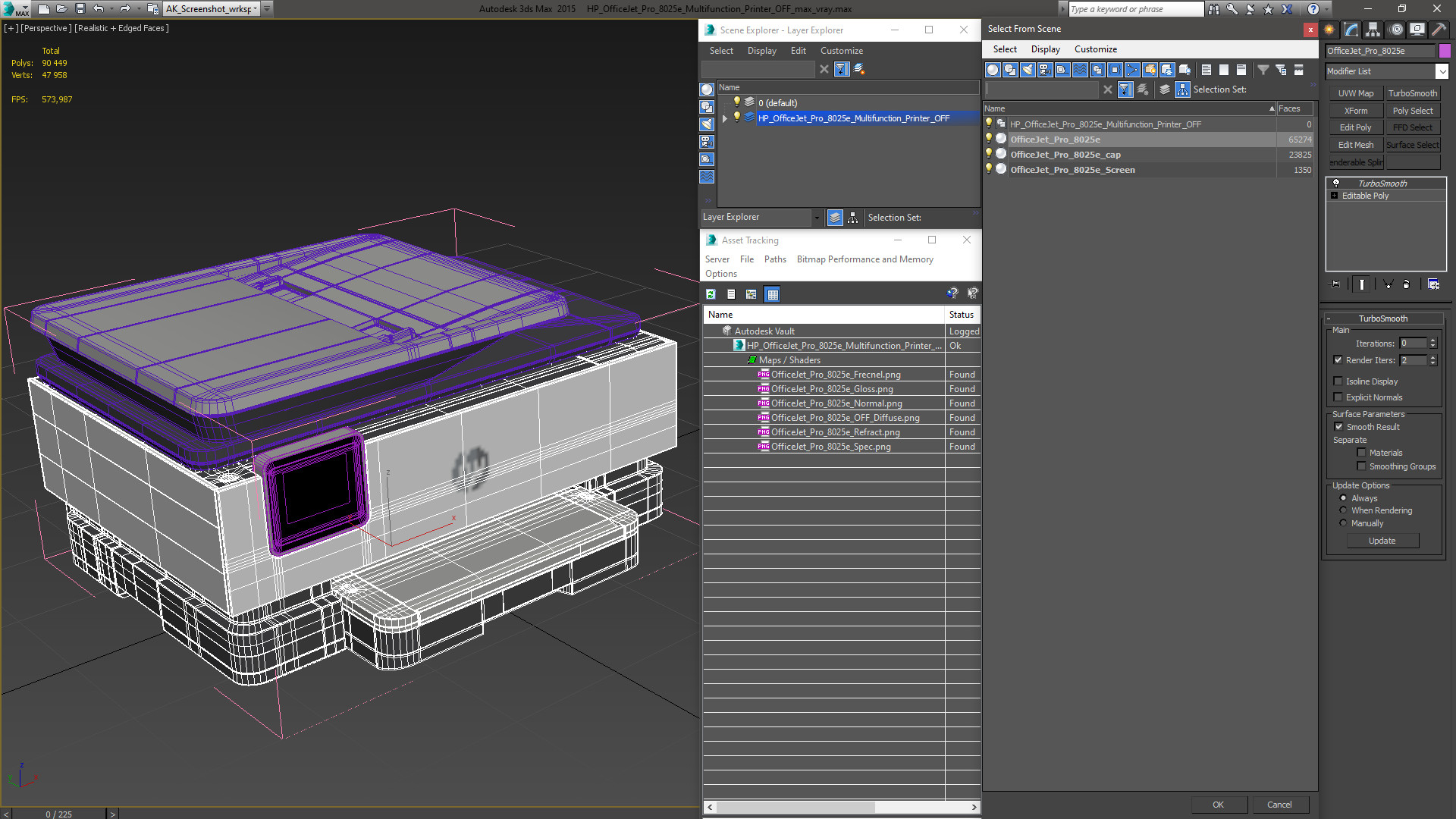This screenshot has width=1456, height=819.
Task: Open the Utilities hammer panel tab
Action: point(1439,30)
